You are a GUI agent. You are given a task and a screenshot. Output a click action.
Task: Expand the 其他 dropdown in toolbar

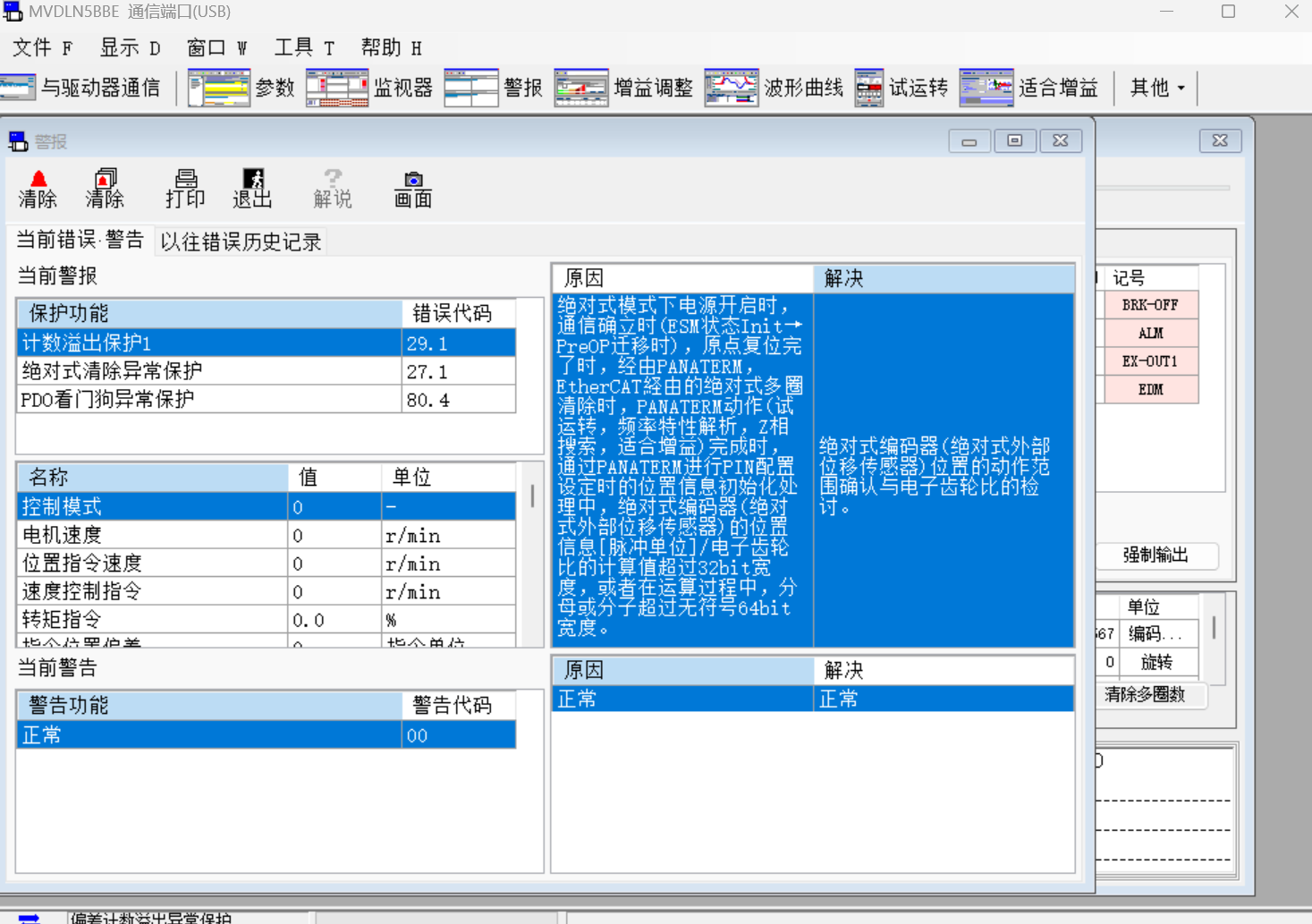1157,88
